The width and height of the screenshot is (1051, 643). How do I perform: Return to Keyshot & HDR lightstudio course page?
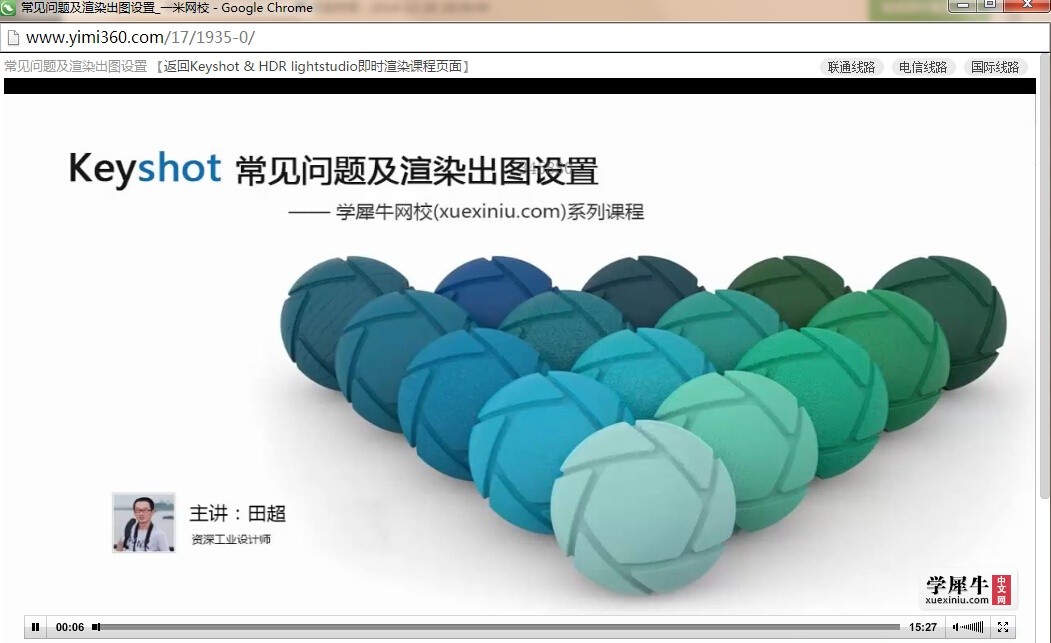pos(314,66)
